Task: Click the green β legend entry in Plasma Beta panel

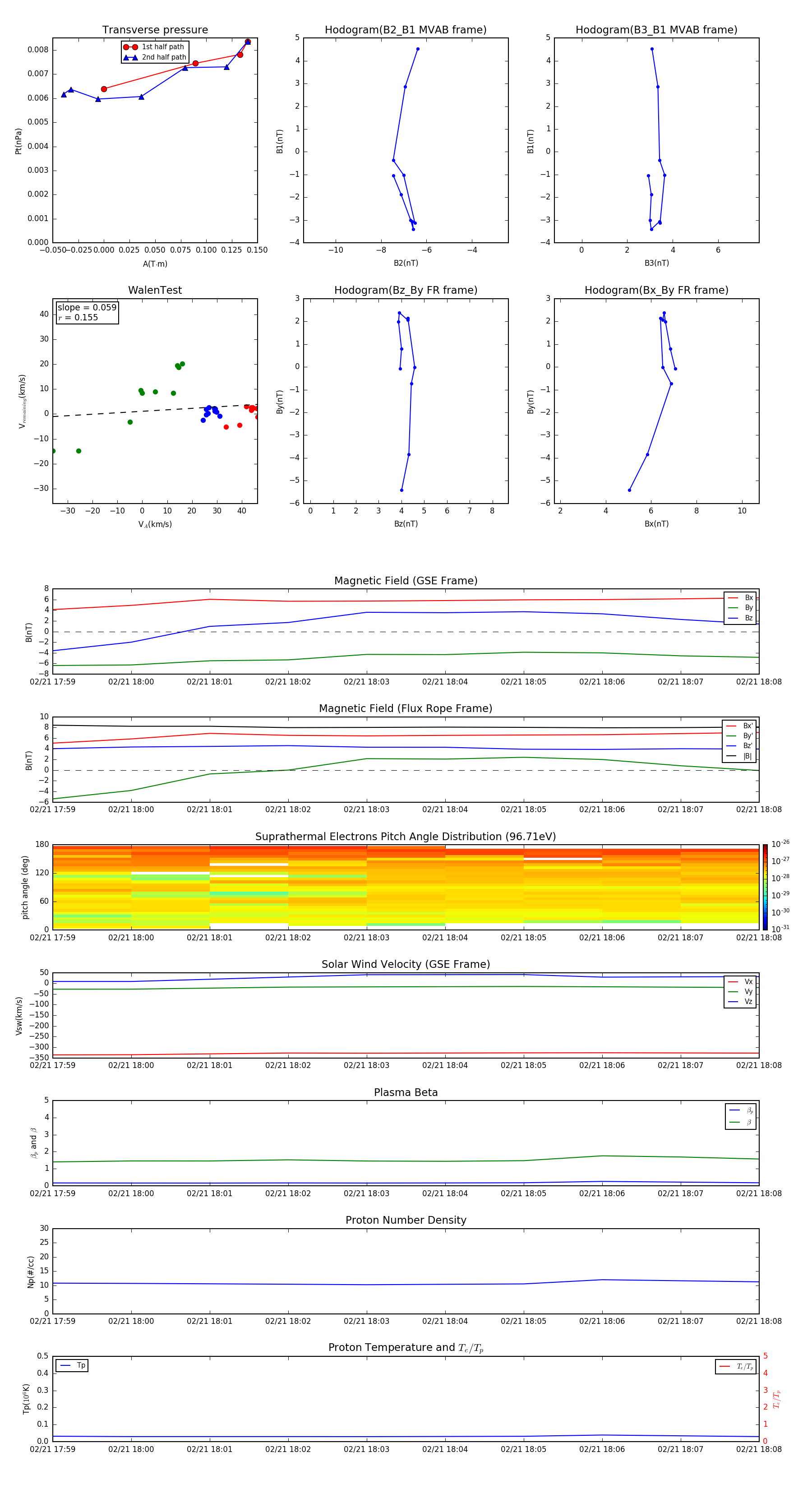Action: (x=741, y=1122)
